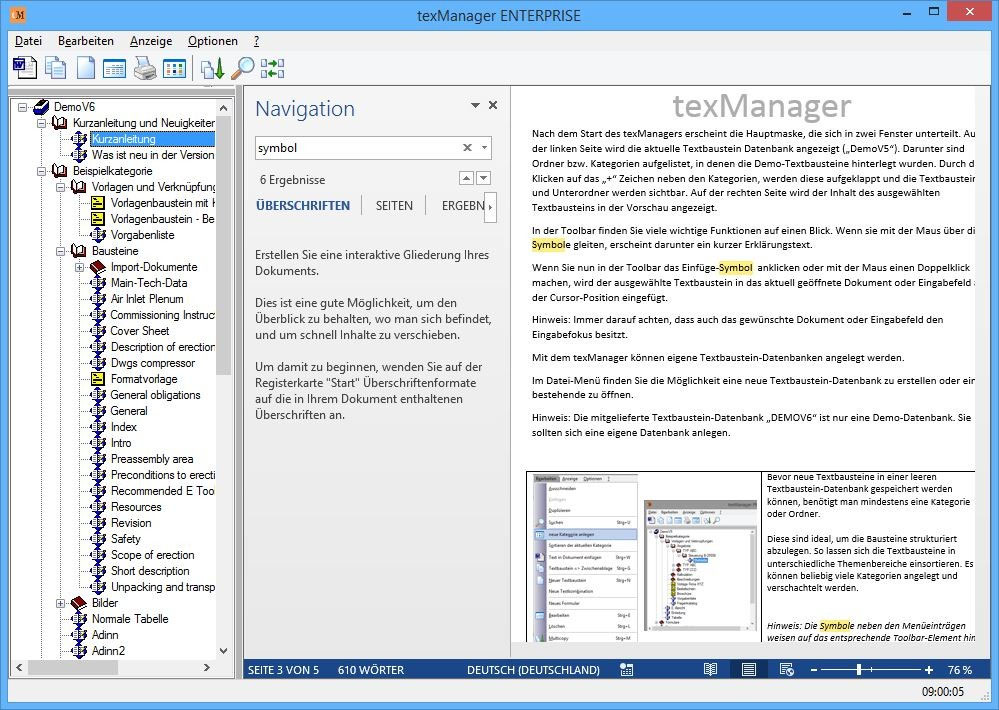Open the Optionen menu
The image size is (999, 710).
click(212, 41)
